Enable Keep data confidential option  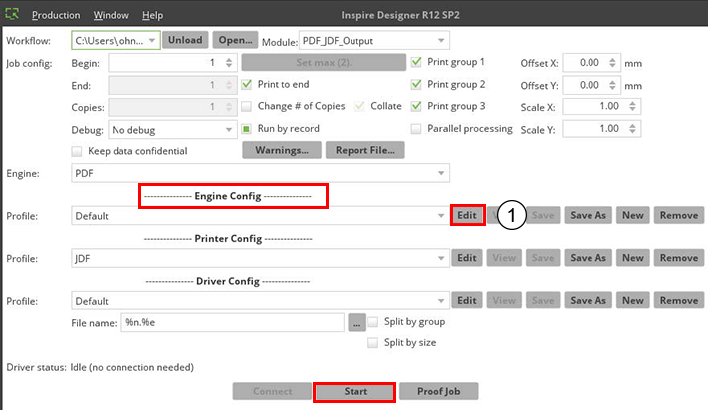pyautogui.click(x=78, y=151)
